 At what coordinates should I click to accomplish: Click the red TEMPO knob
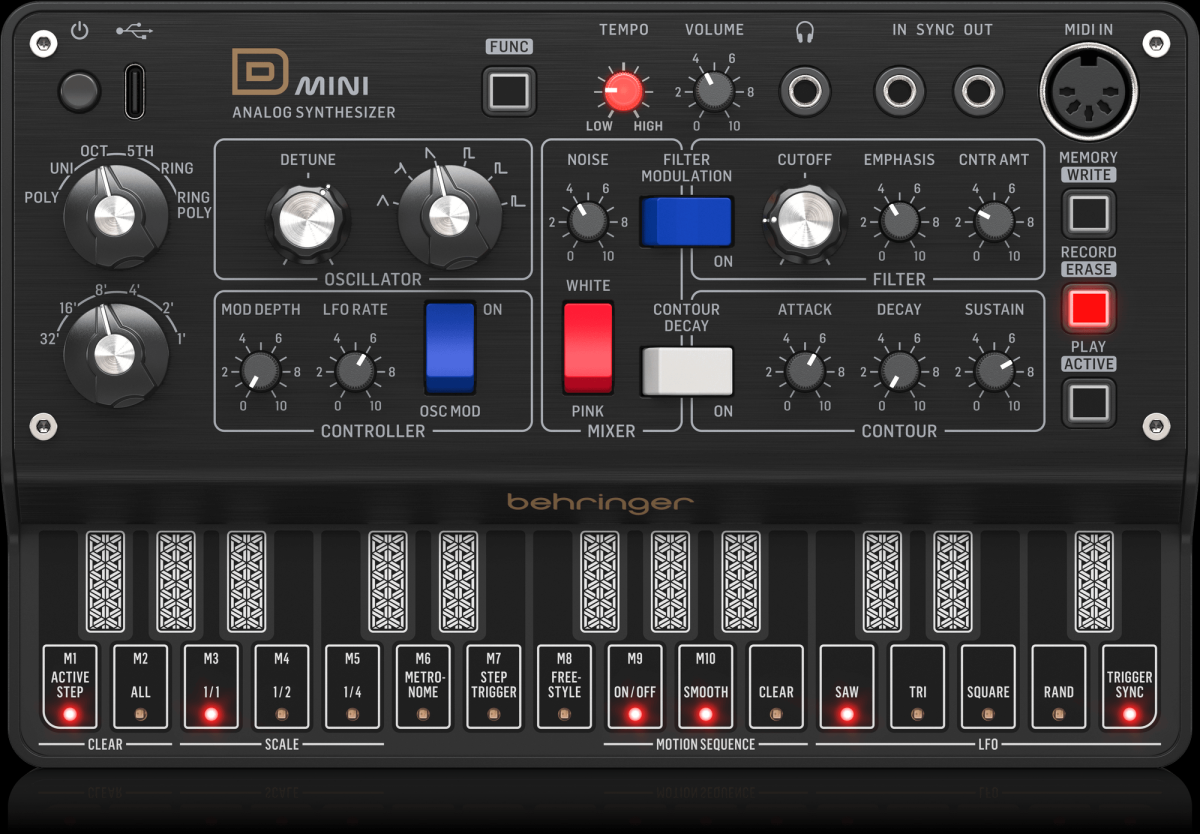pyautogui.click(x=622, y=92)
